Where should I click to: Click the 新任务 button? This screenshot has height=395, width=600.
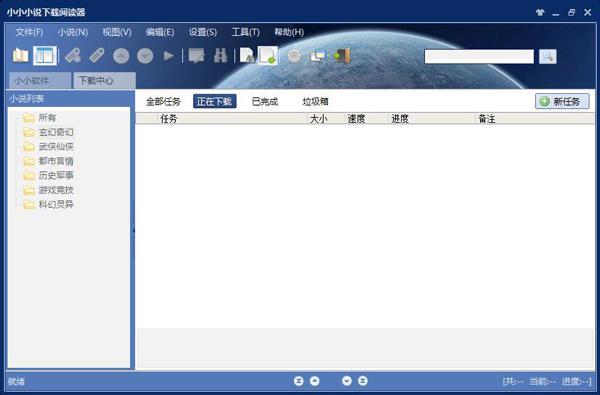(562, 101)
